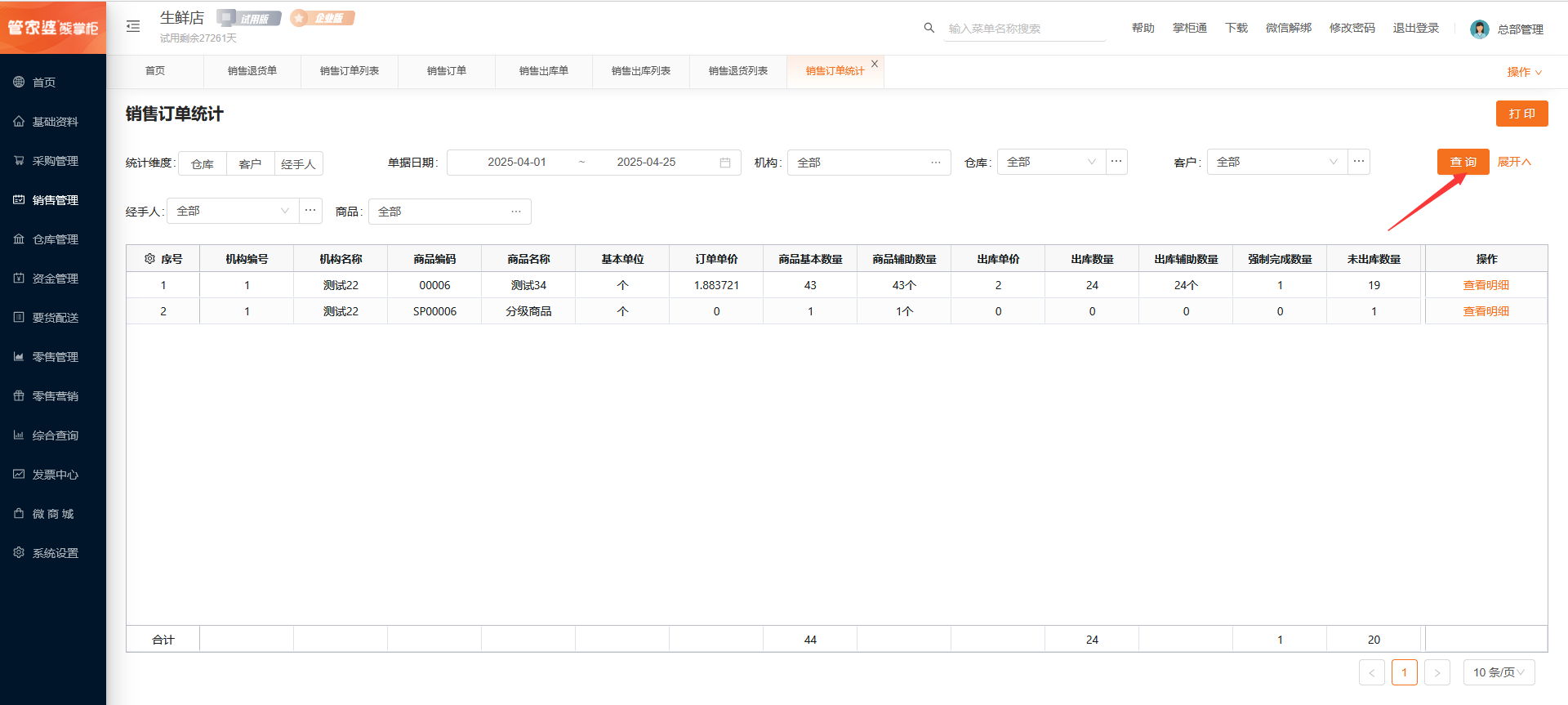
Task: Select page 1 in pagination
Action: click(1405, 672)
